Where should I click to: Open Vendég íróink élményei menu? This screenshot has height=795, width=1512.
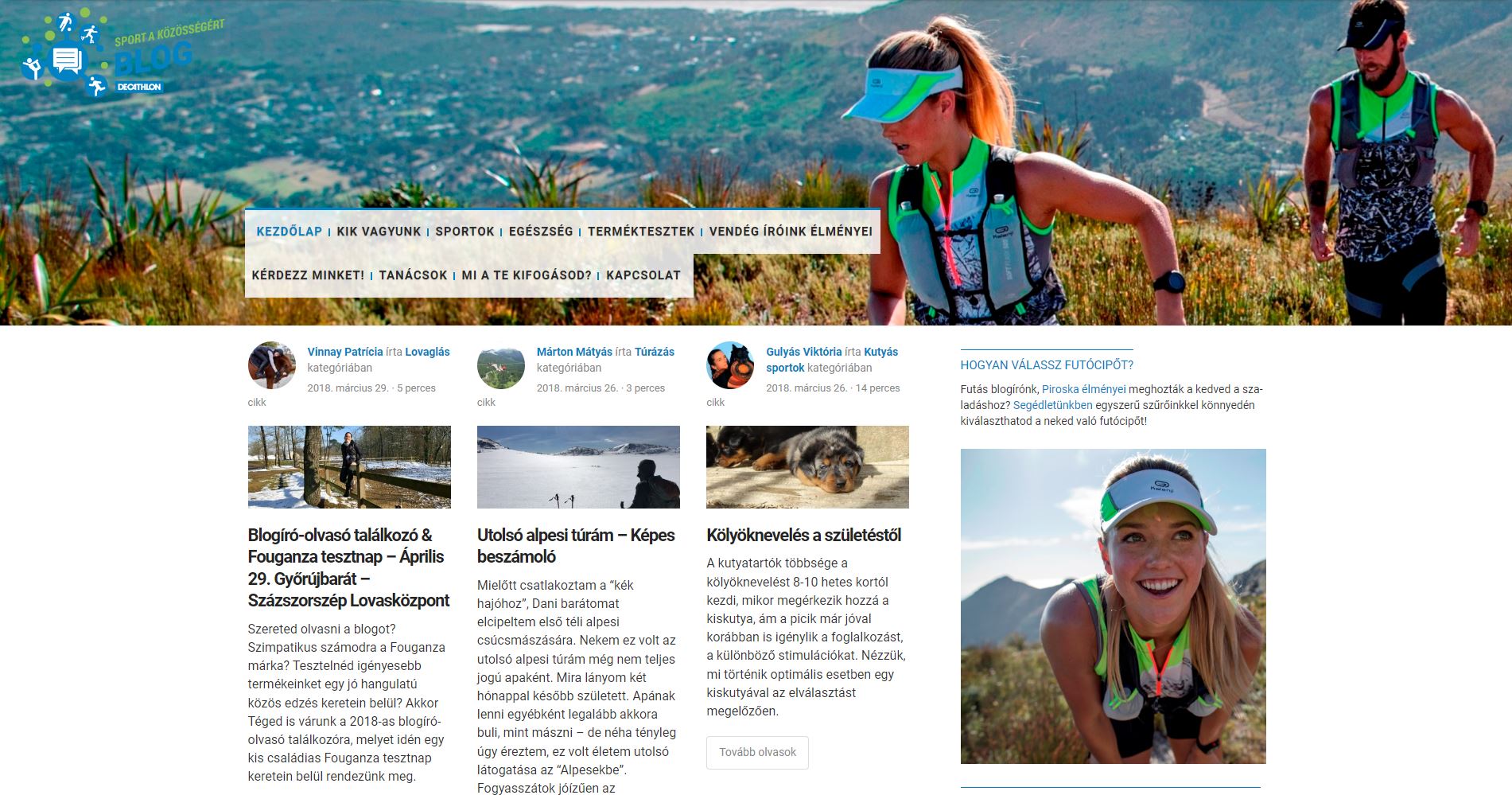click(791, 232)
